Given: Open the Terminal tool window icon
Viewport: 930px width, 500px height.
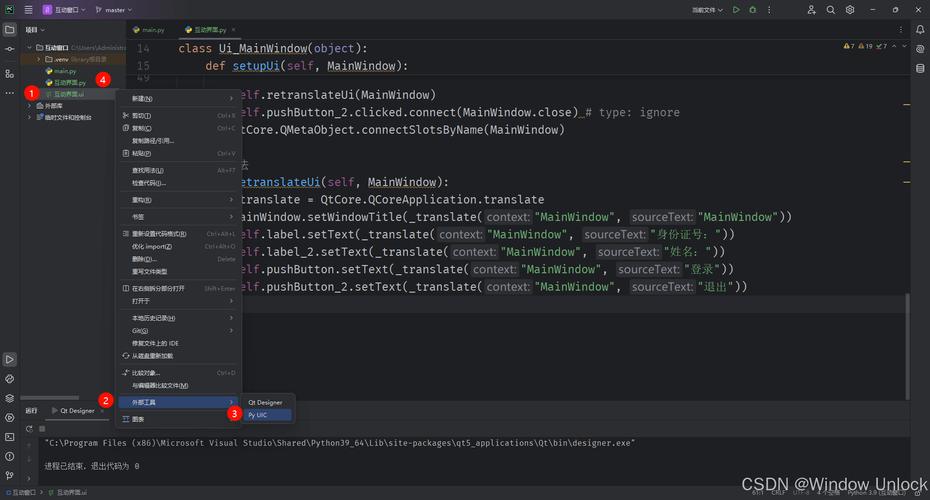Looking at the screenshot, I should [10, 436].
